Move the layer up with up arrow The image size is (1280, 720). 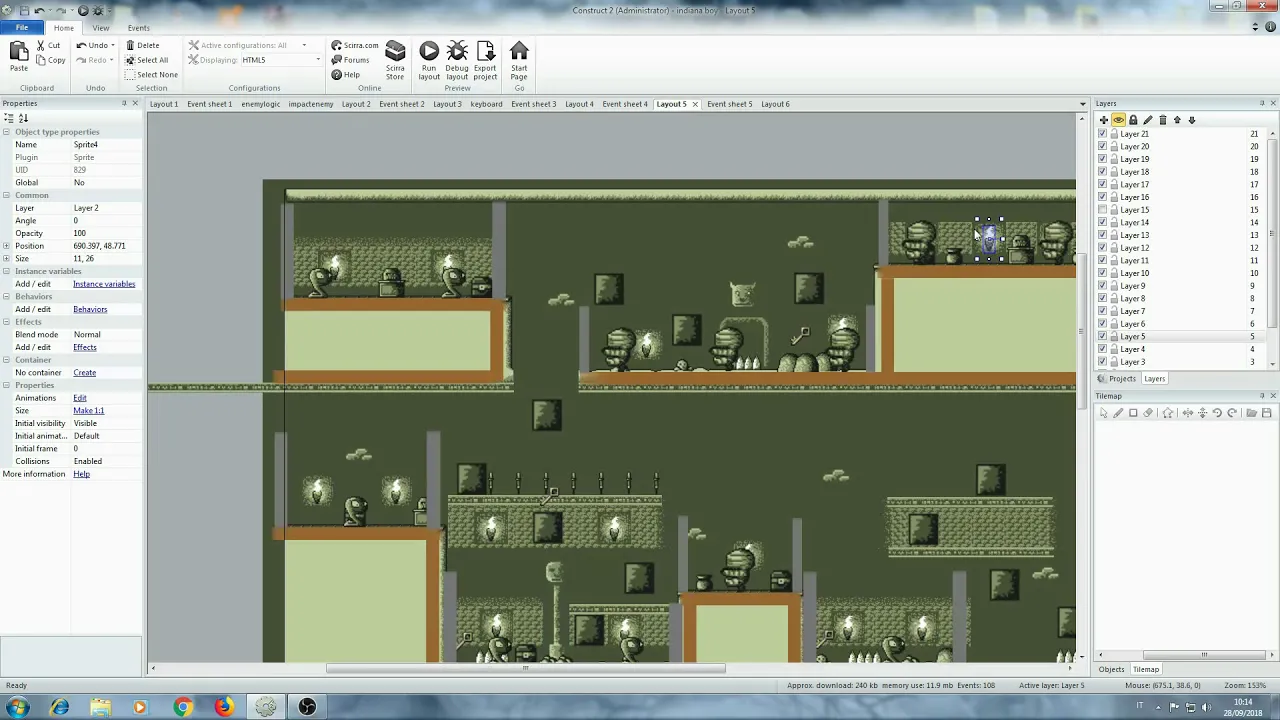pos(1177,120)
